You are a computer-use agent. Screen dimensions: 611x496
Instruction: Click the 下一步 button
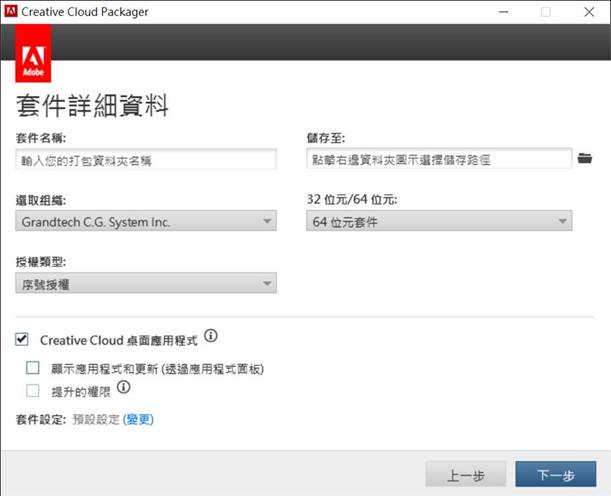click(556, 475)
